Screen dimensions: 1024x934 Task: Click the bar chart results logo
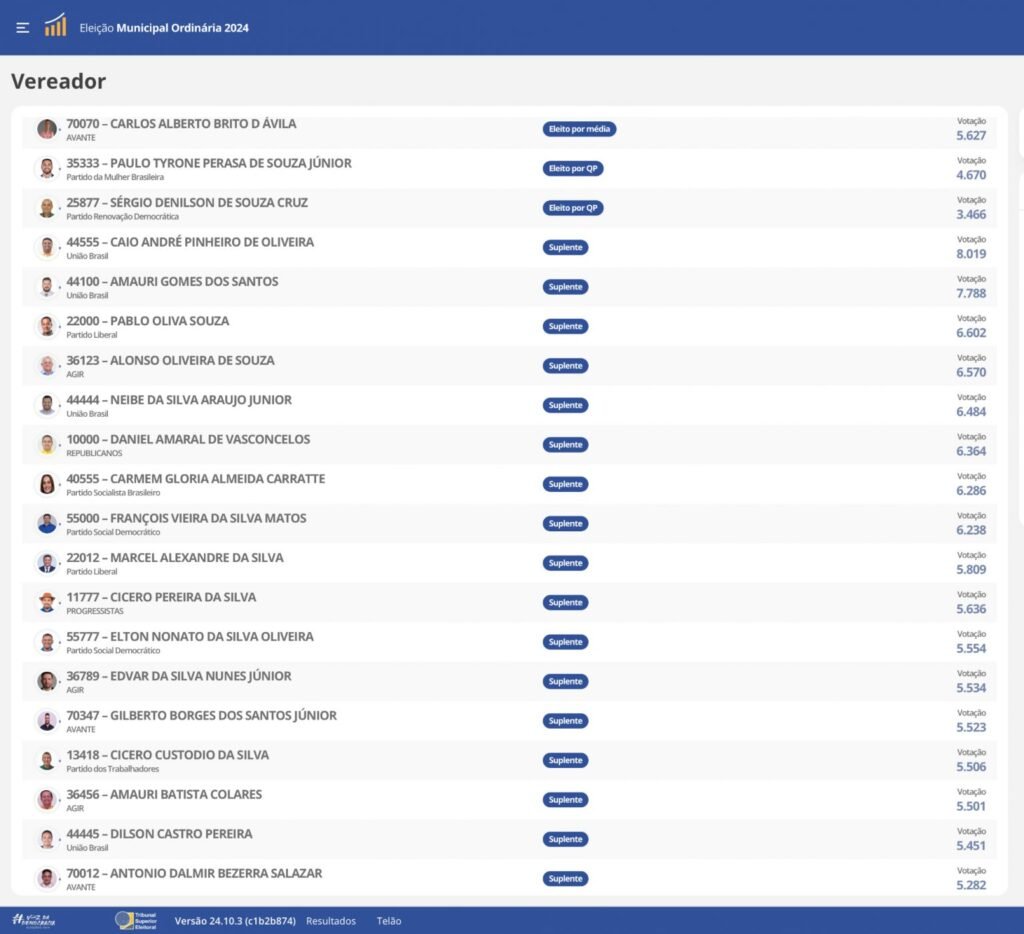(x=55, y=26)
